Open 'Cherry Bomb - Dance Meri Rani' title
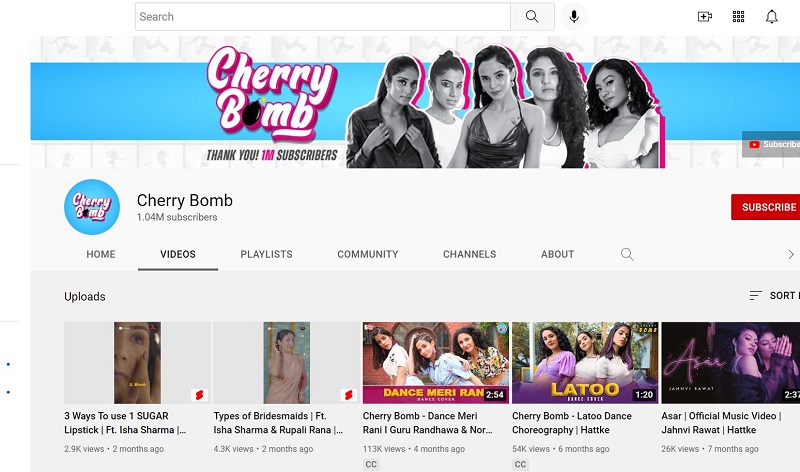This screenshot has width=800, height=472. 428,423
